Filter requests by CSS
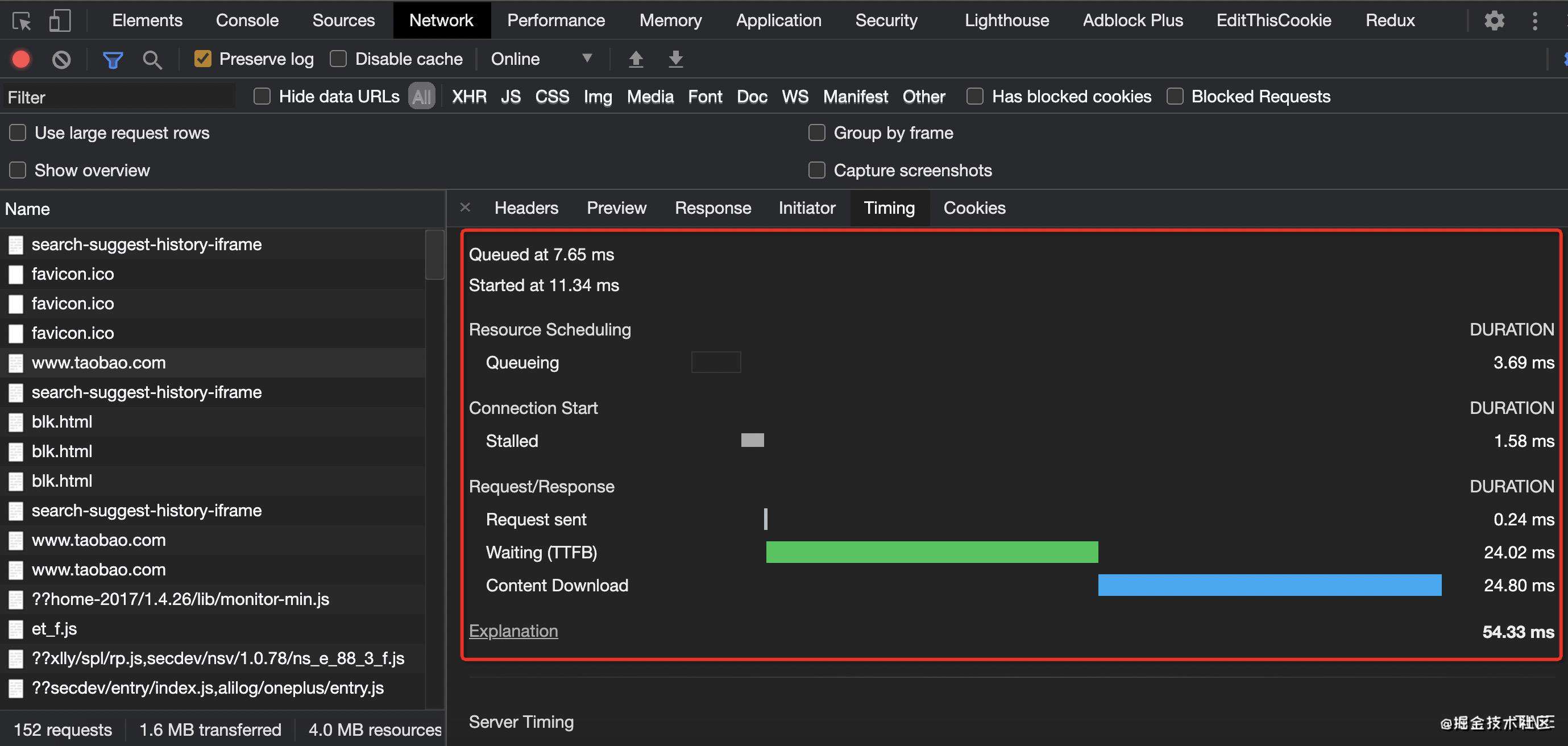This screenshot has height=746, width=1568. [x=552, y=96]
